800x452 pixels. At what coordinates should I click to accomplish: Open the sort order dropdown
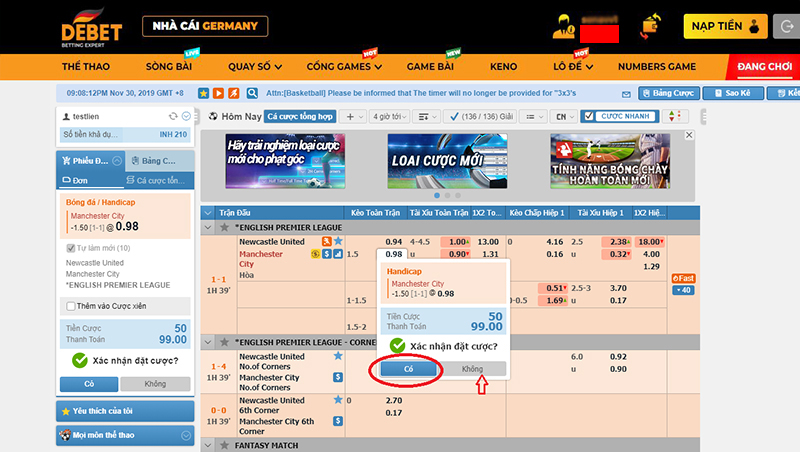[x=428, y=116]
